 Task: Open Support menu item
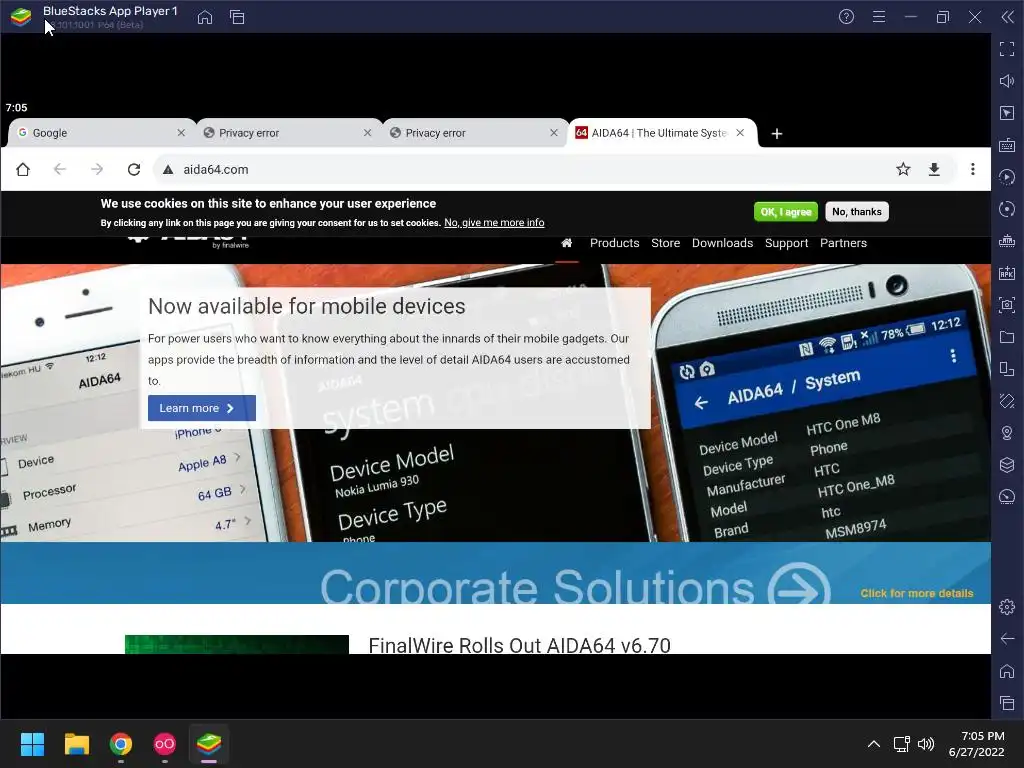tap(786, 243)
